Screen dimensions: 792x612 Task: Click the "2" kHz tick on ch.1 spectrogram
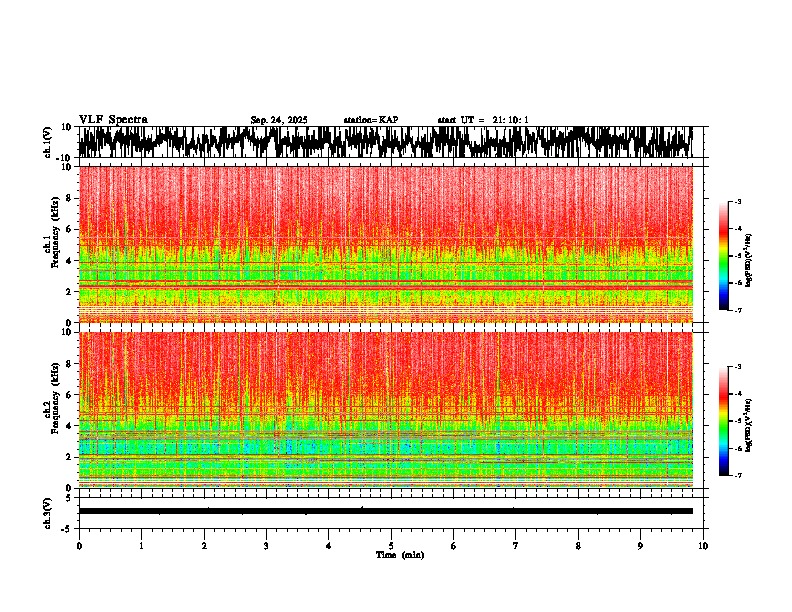tap(69, 291)
